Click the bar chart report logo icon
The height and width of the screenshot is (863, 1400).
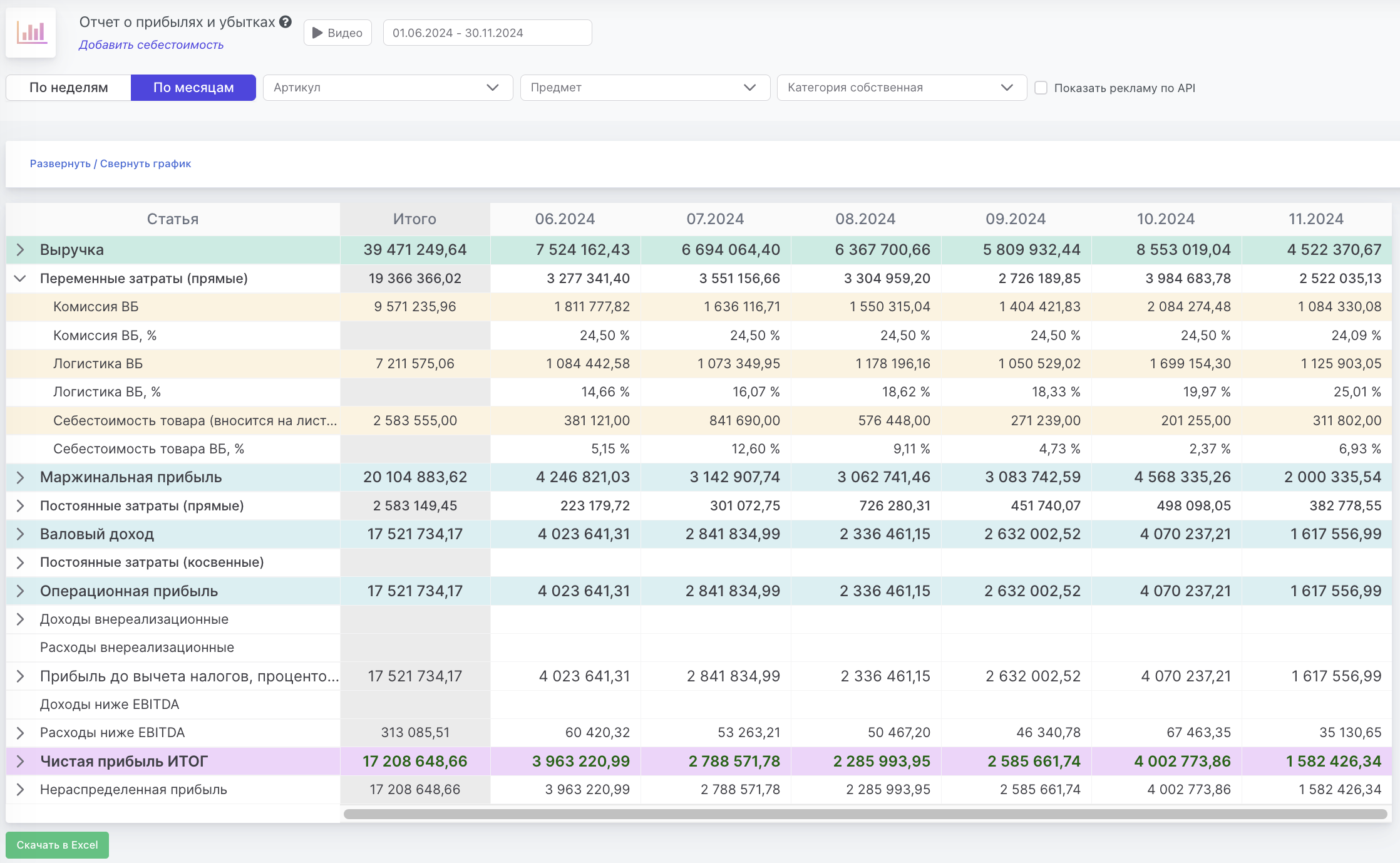tap(31, 33)
